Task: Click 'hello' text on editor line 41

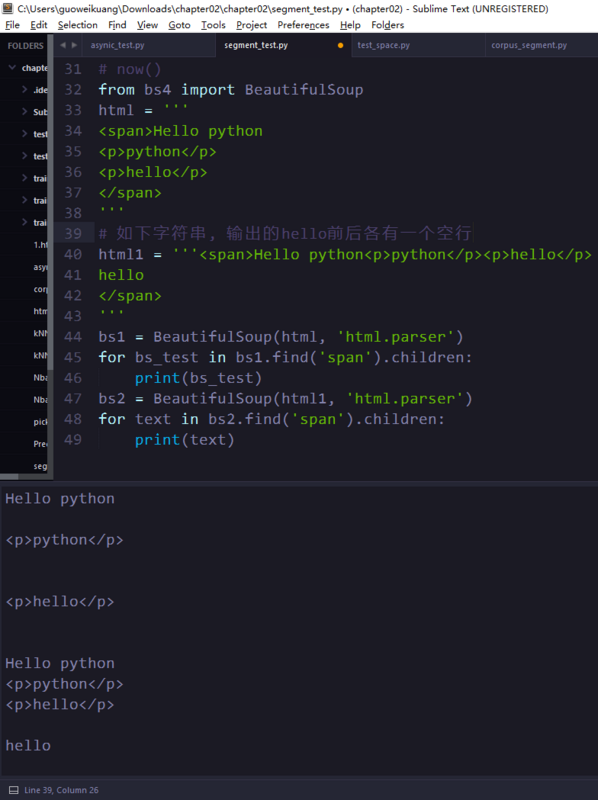Action: (121, 275)
